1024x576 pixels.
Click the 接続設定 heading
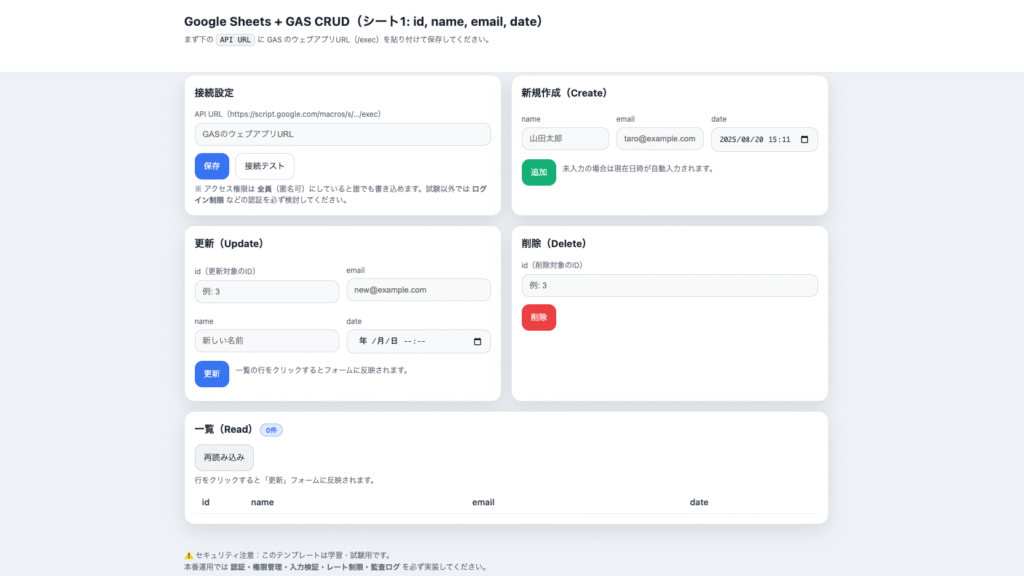[214, 93]
